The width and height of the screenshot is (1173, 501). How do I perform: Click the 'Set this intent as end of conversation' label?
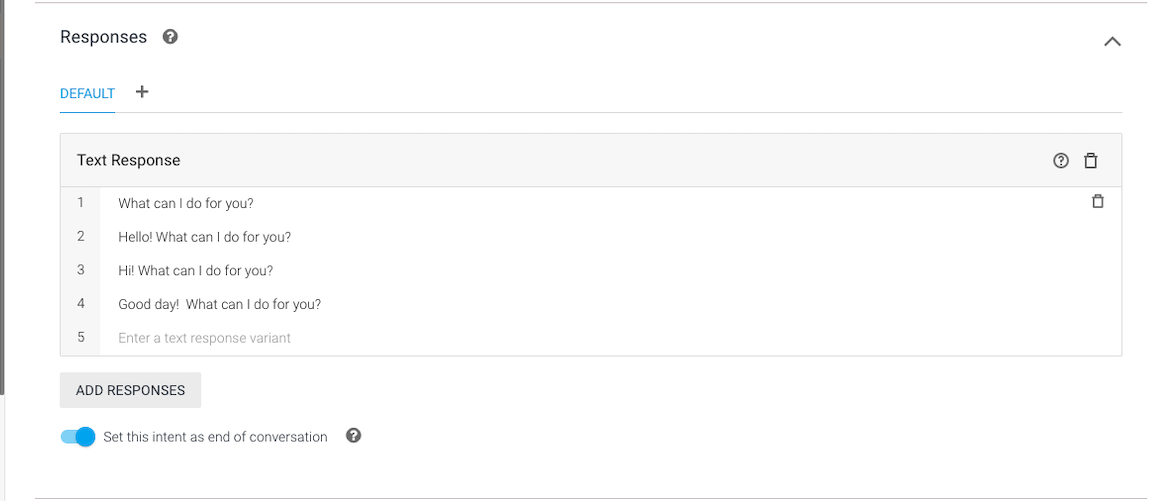tap(215, 437)
